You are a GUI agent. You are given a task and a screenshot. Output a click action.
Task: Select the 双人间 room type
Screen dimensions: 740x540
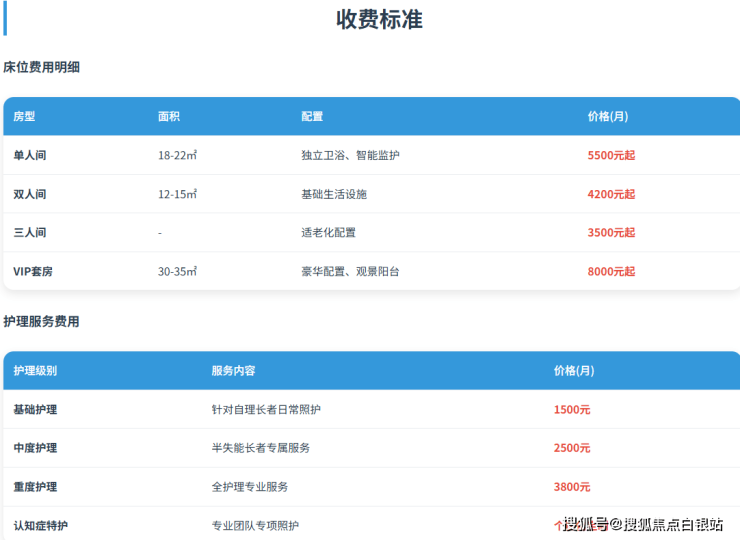(x=30, y=194)
